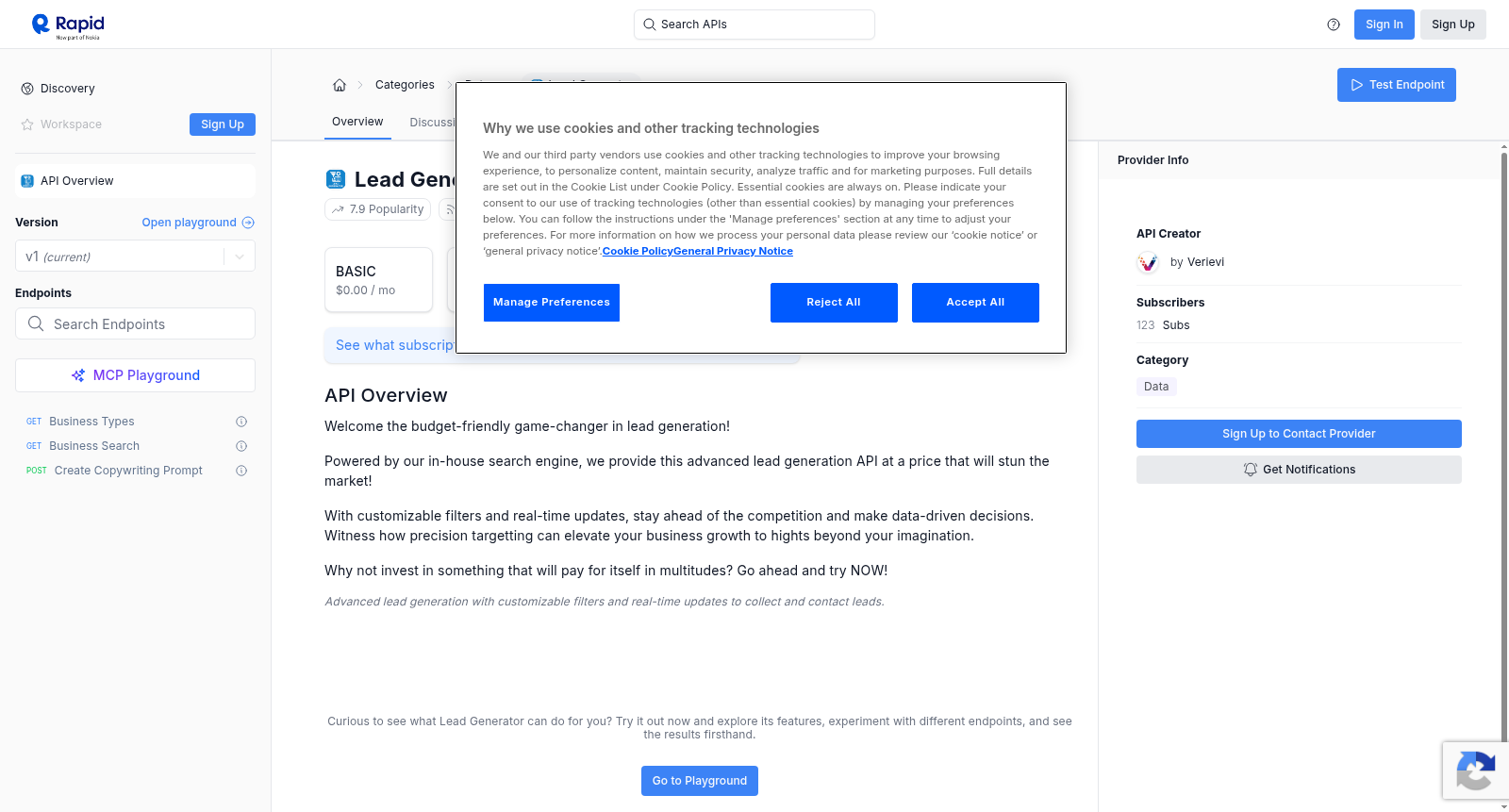Open the v1 (current) version dropdown
The width and height of the screenshot is (1509, 812).
pos(135,257)
